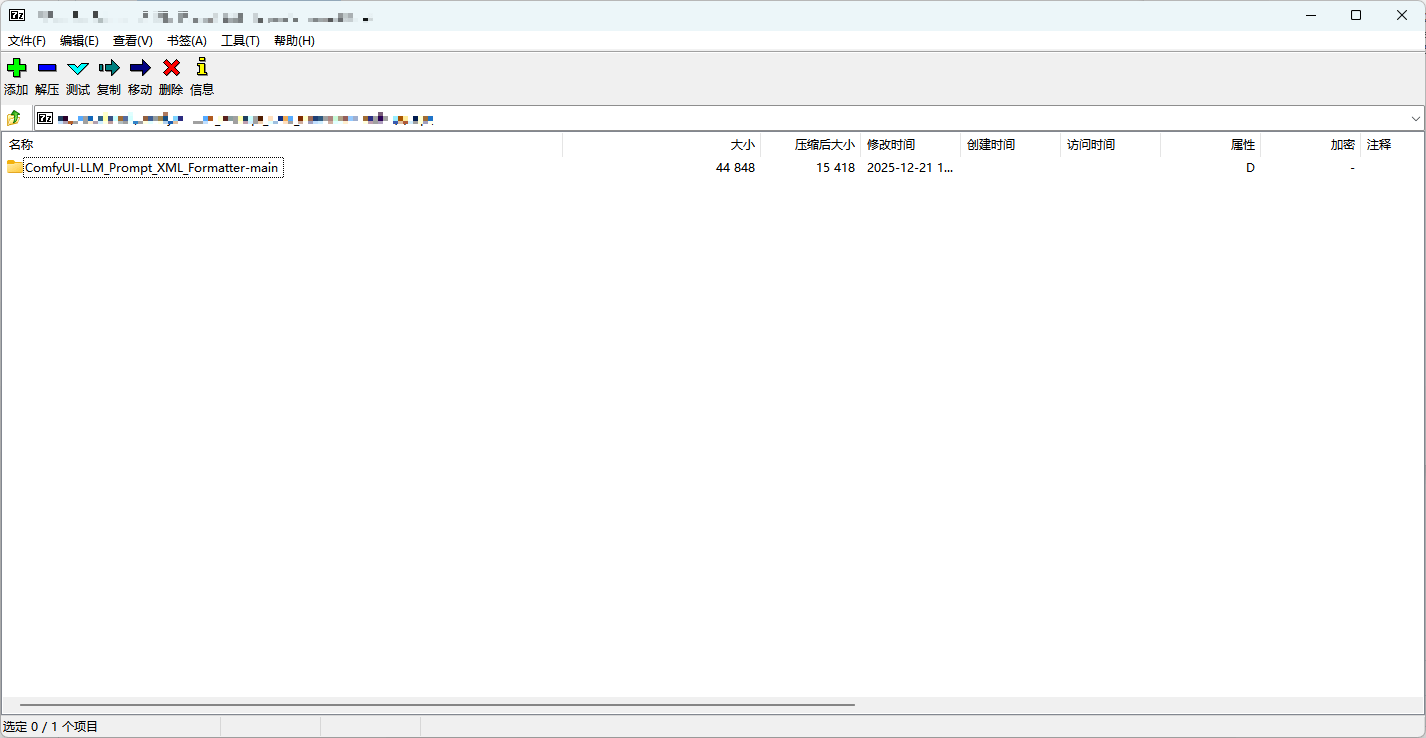1426x738 pixels.
Task: Click folder icon of ComfyUI-LLM_Prompt_XML_Formatter-main
Action: point(15,167)
